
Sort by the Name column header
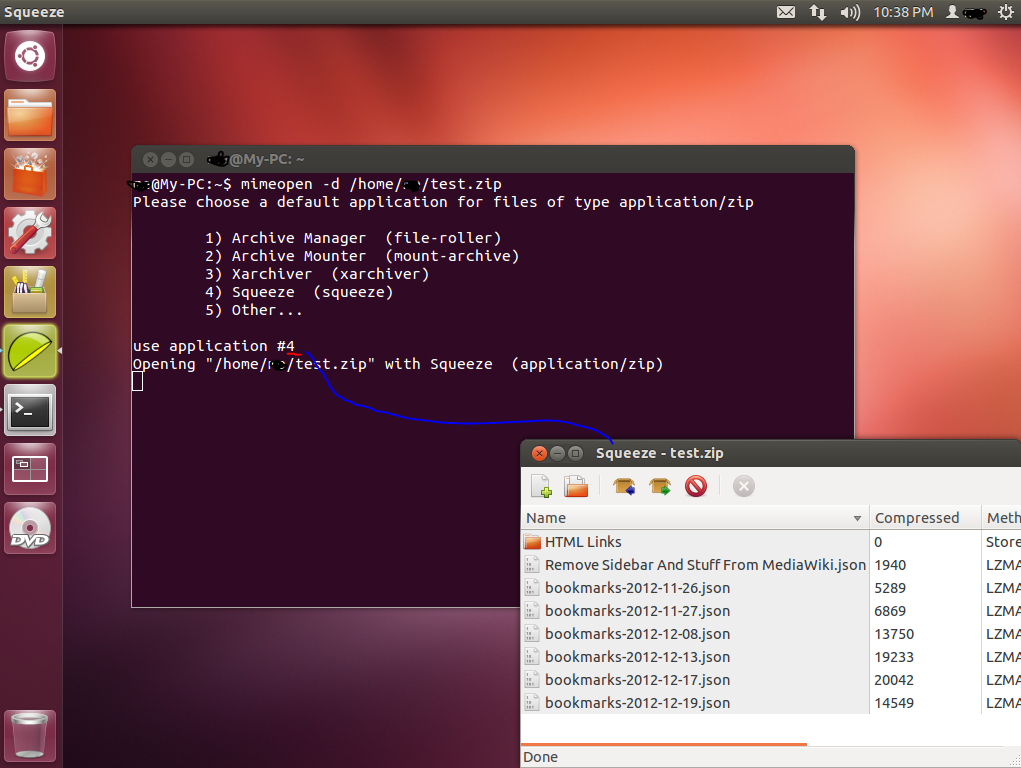click(695, 518)
